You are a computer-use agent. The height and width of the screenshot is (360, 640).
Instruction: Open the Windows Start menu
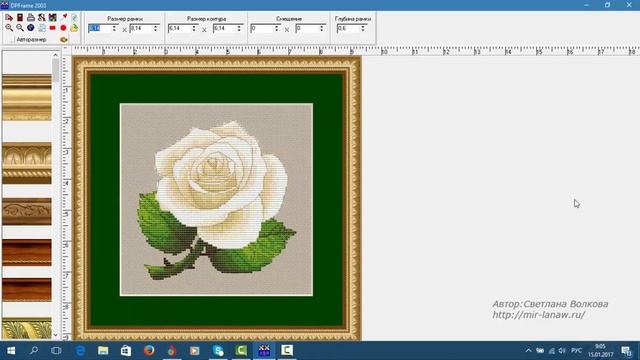point(11,350)
